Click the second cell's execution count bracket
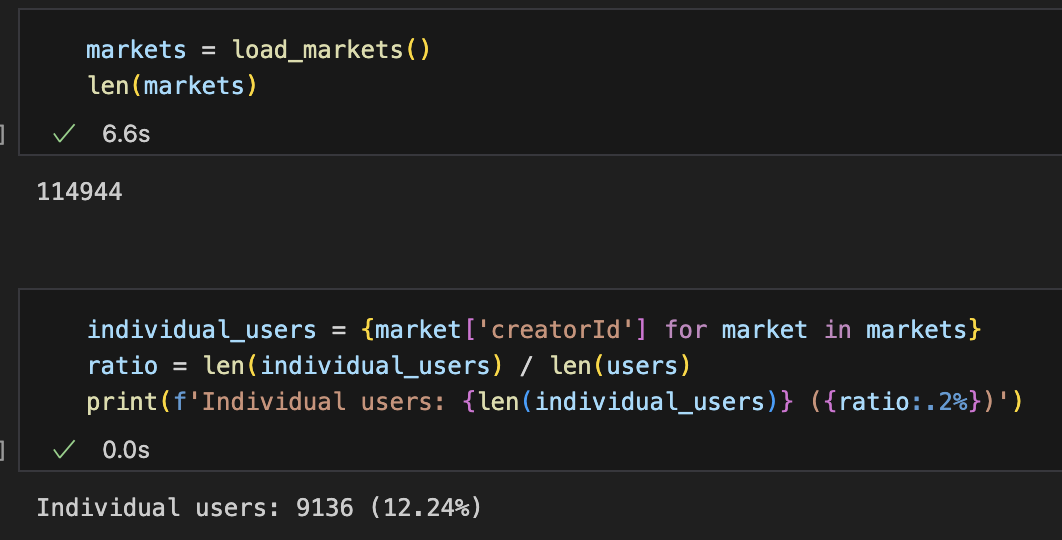This screenshot has height=540, width=1062. pyautogui.click(x=3, y=450)
